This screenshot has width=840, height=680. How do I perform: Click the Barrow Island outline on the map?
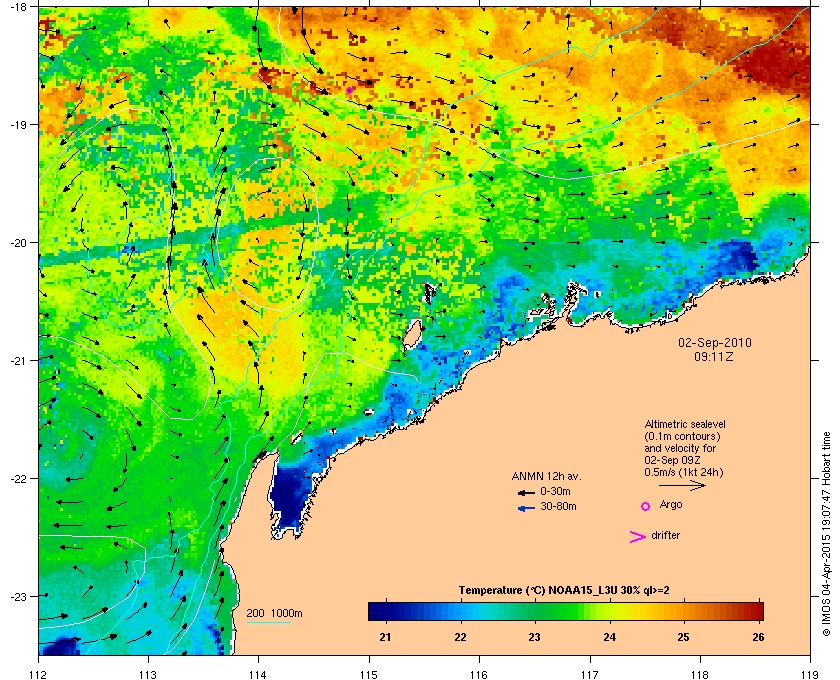412,335
